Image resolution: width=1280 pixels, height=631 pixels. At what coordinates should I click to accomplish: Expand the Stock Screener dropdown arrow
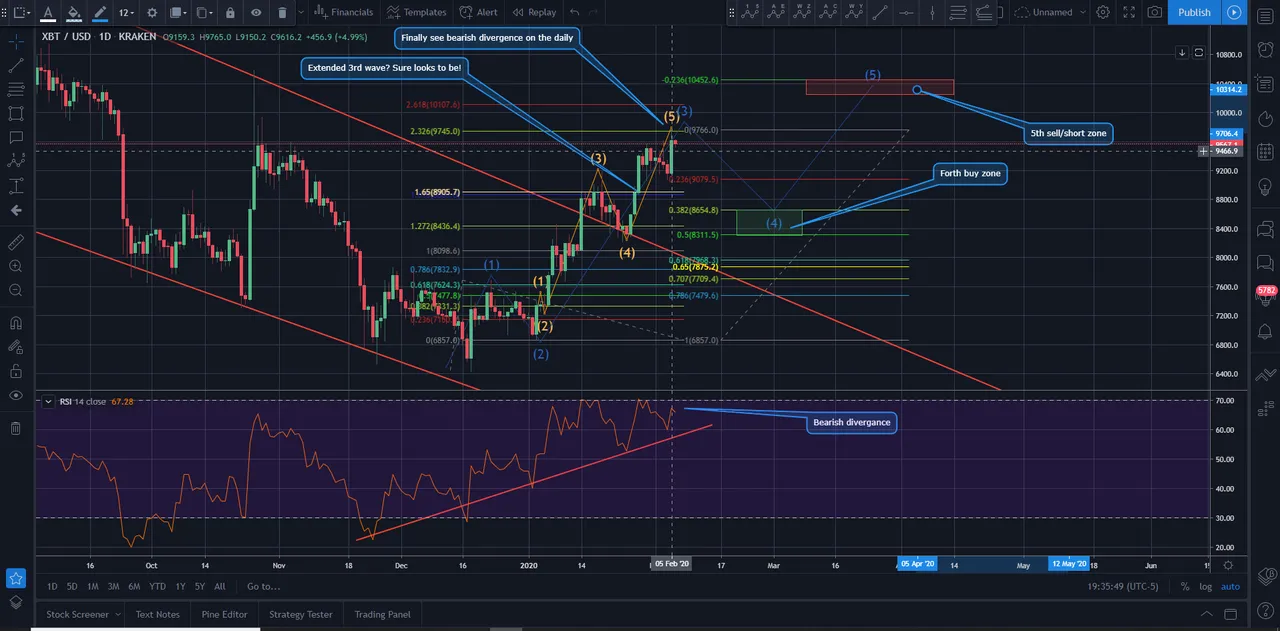pos(117,614)
